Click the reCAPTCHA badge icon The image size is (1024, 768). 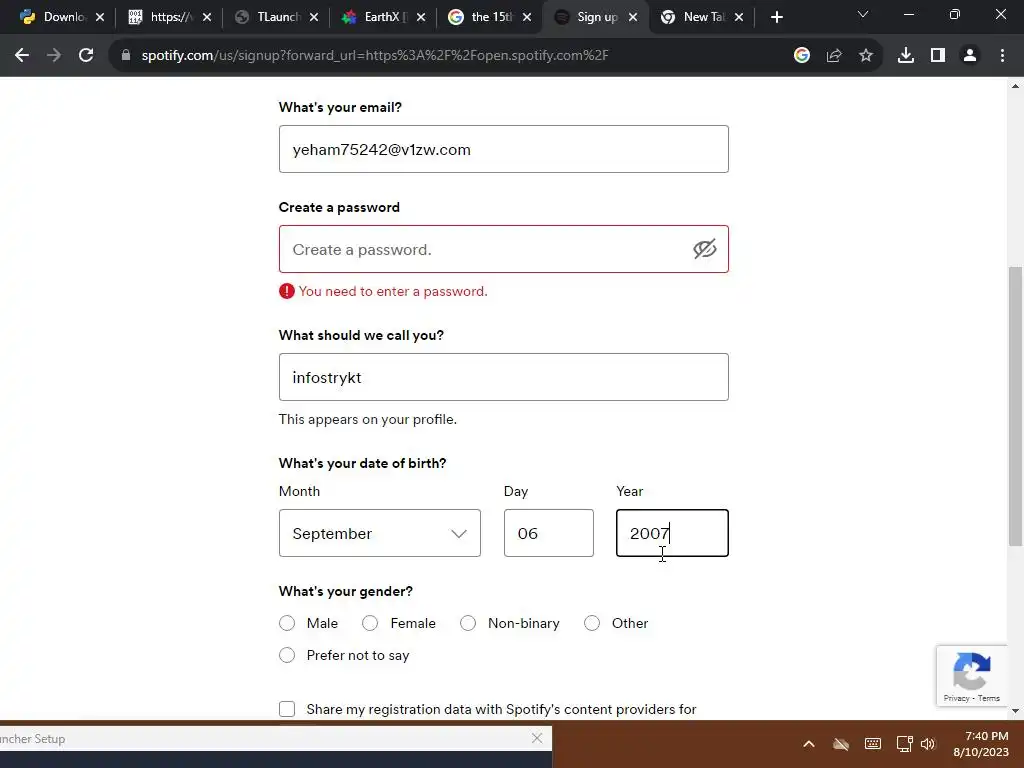[x=972, y=671]
